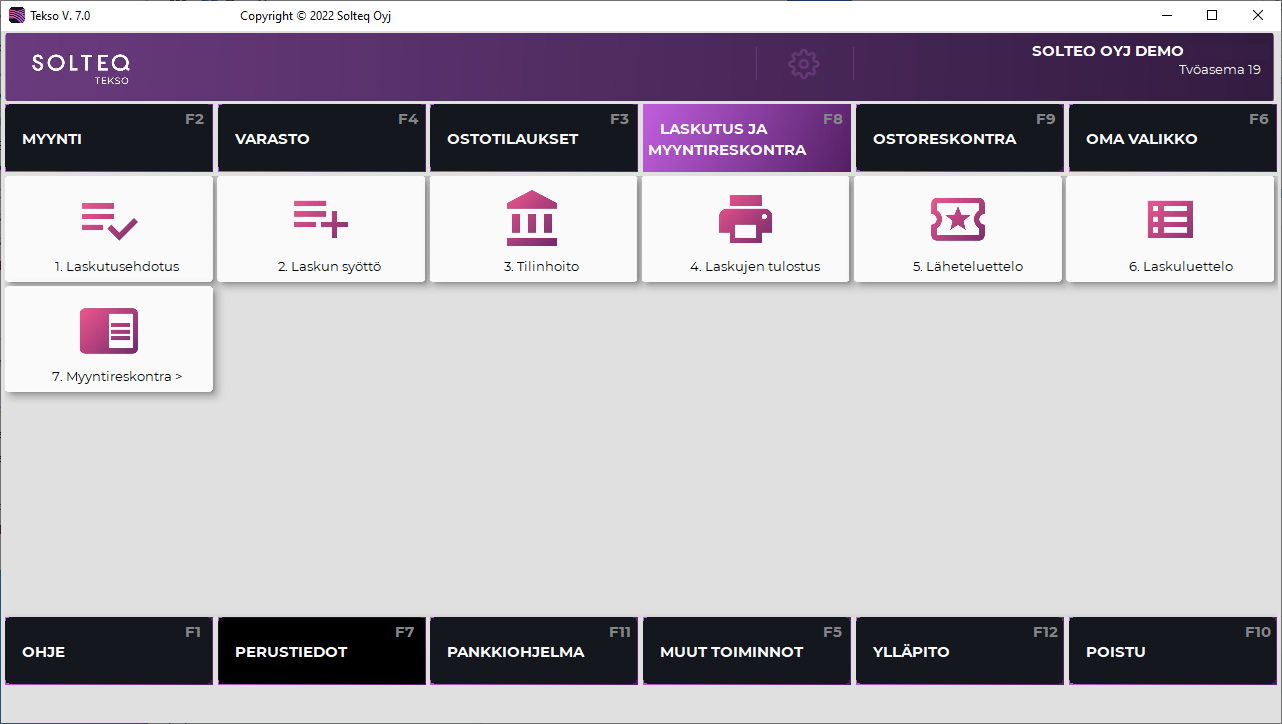Open the Oma valikko tab
This screenshot has height=724, width=1282.
pyautogui.click(x=1171, y=139)
